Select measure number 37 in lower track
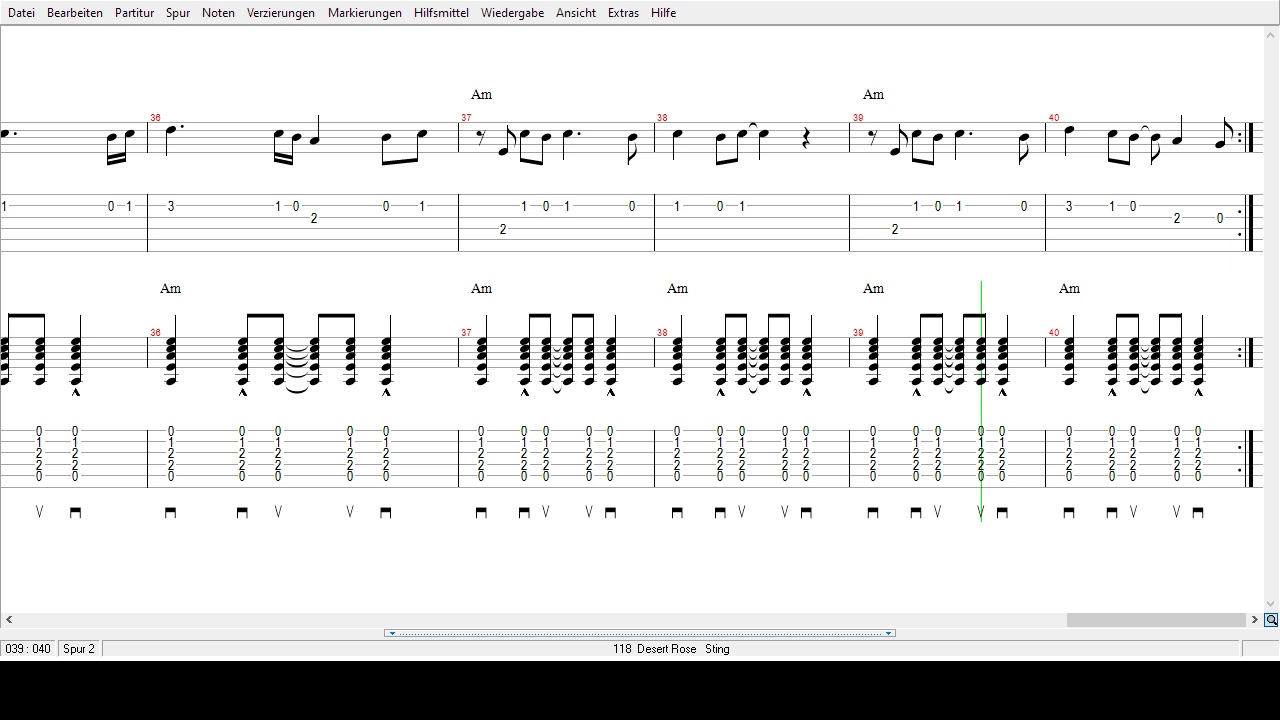This screenshot has height=720, width=1280. point(466,333)
